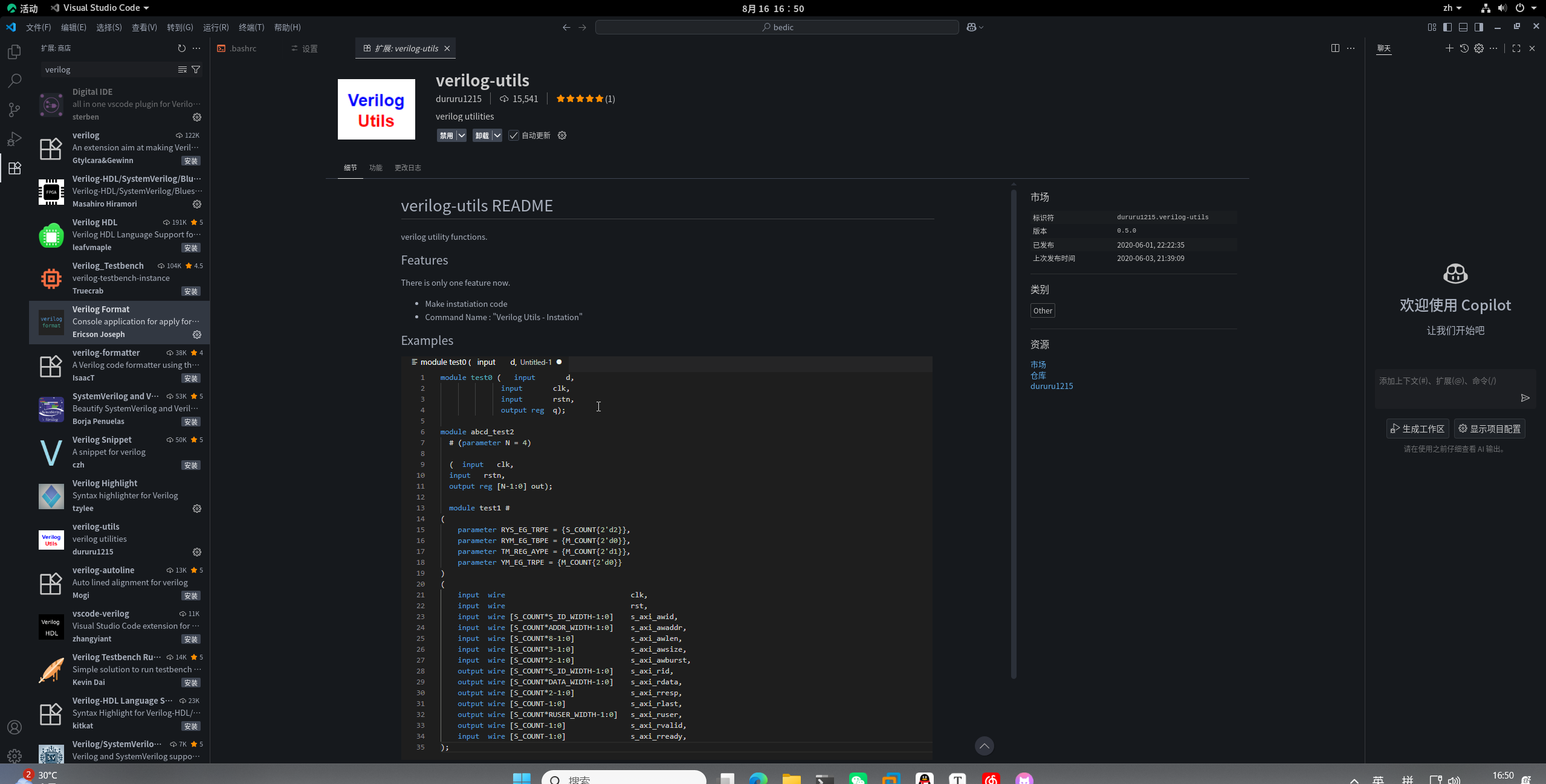Screen dimensions: 1546x784
Task: Open Run and Debug view
Action: [15, 139]
